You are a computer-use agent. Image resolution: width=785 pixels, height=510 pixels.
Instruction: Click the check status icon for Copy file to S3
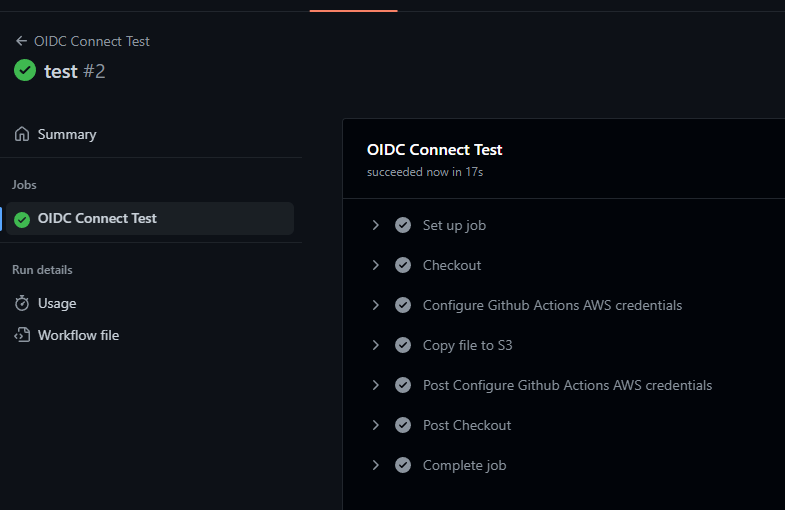403,345
